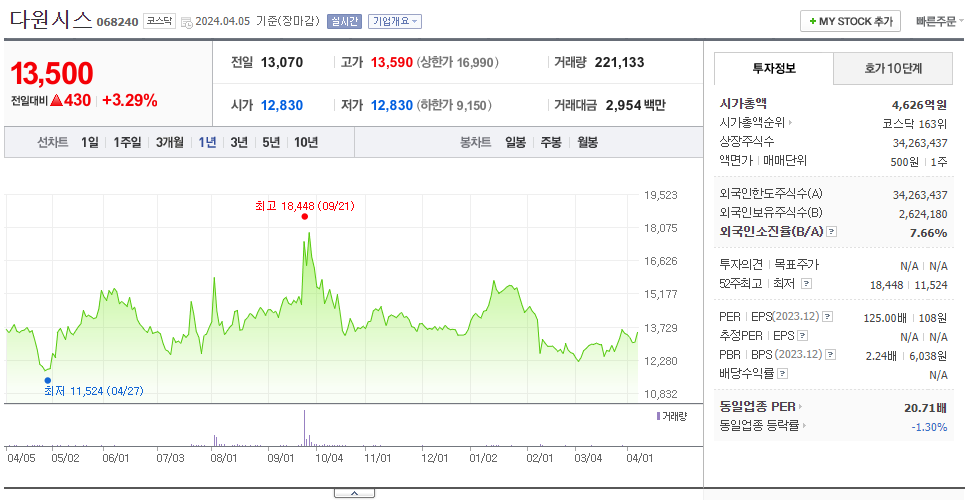968x500 pixels.
Task: Click the -1.30% sector change value
Action: tap(929, 427)
